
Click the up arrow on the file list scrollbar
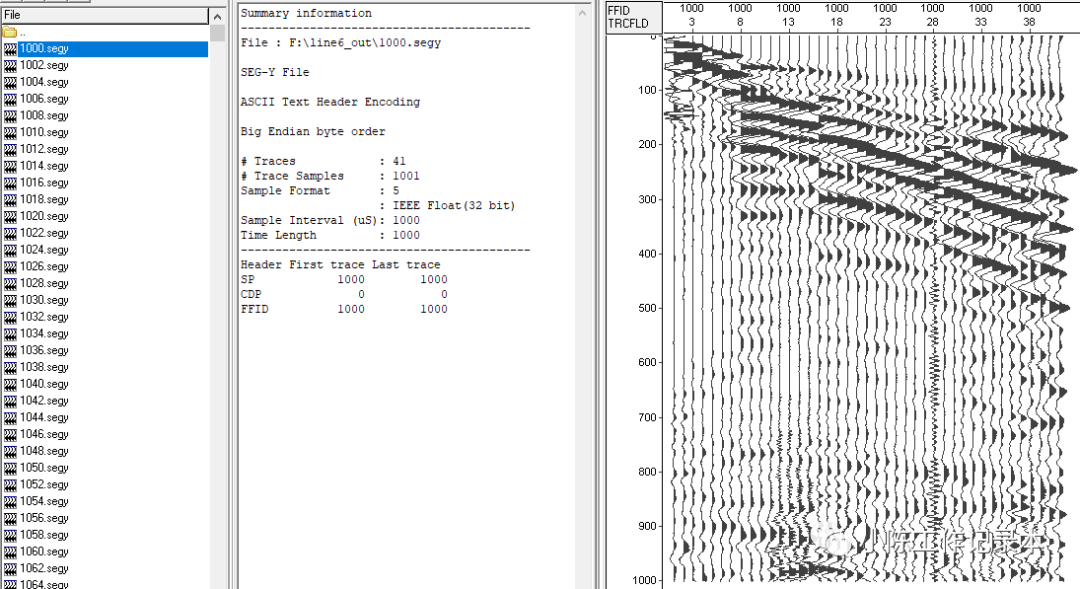pyautogui.click(x=218, y=15)
